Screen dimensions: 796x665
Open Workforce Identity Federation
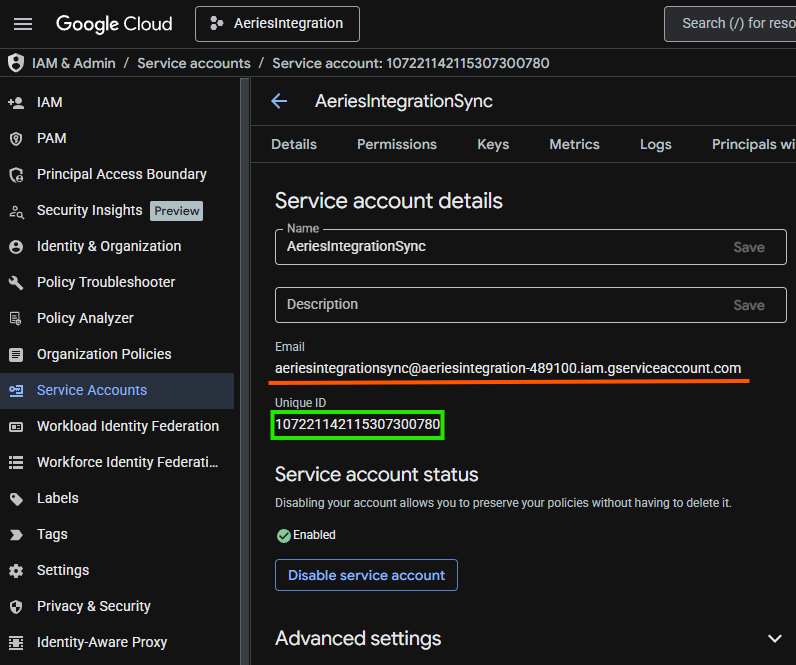[127, 463]
